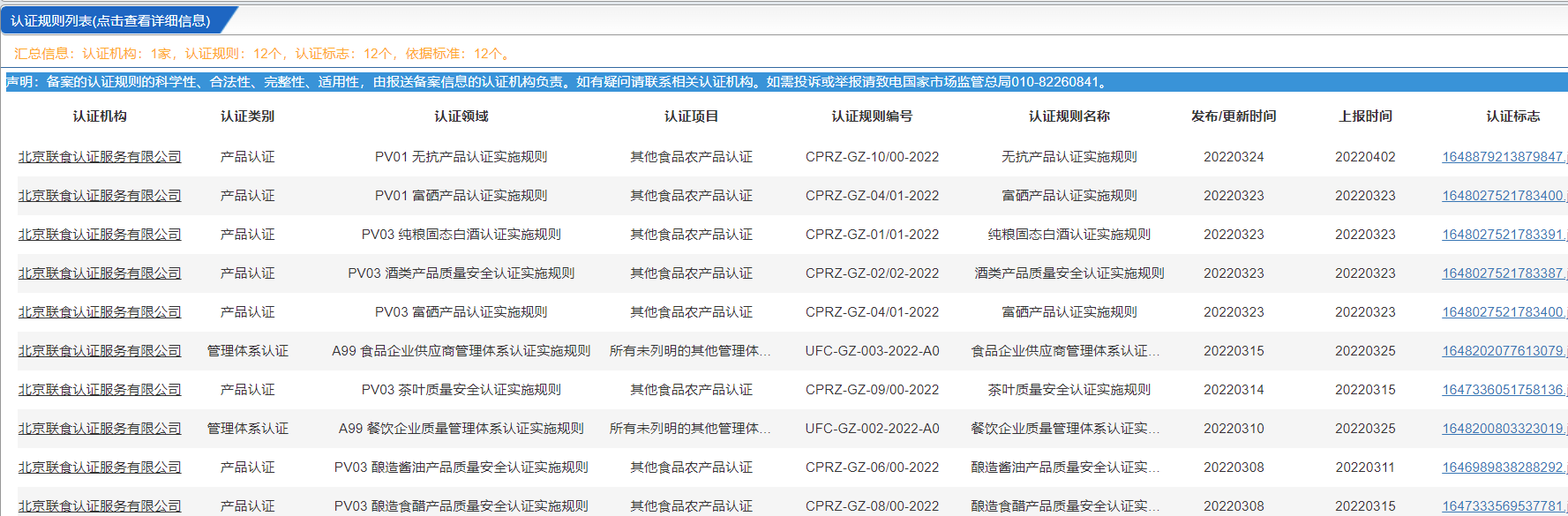Image resolution: width=1568 pixels, height=516 pixels.
Task: Select the 认证机构 column header
Action: point(100,116)
